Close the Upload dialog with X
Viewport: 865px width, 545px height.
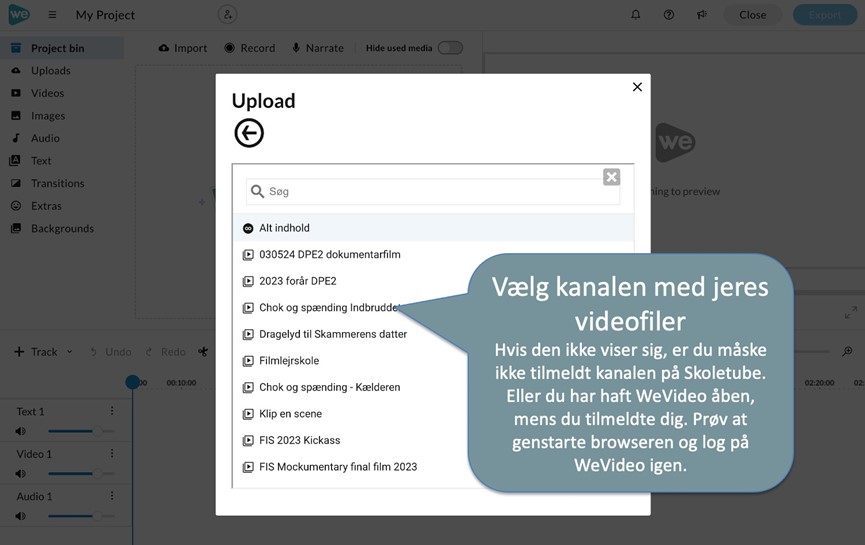pos(637,87)
